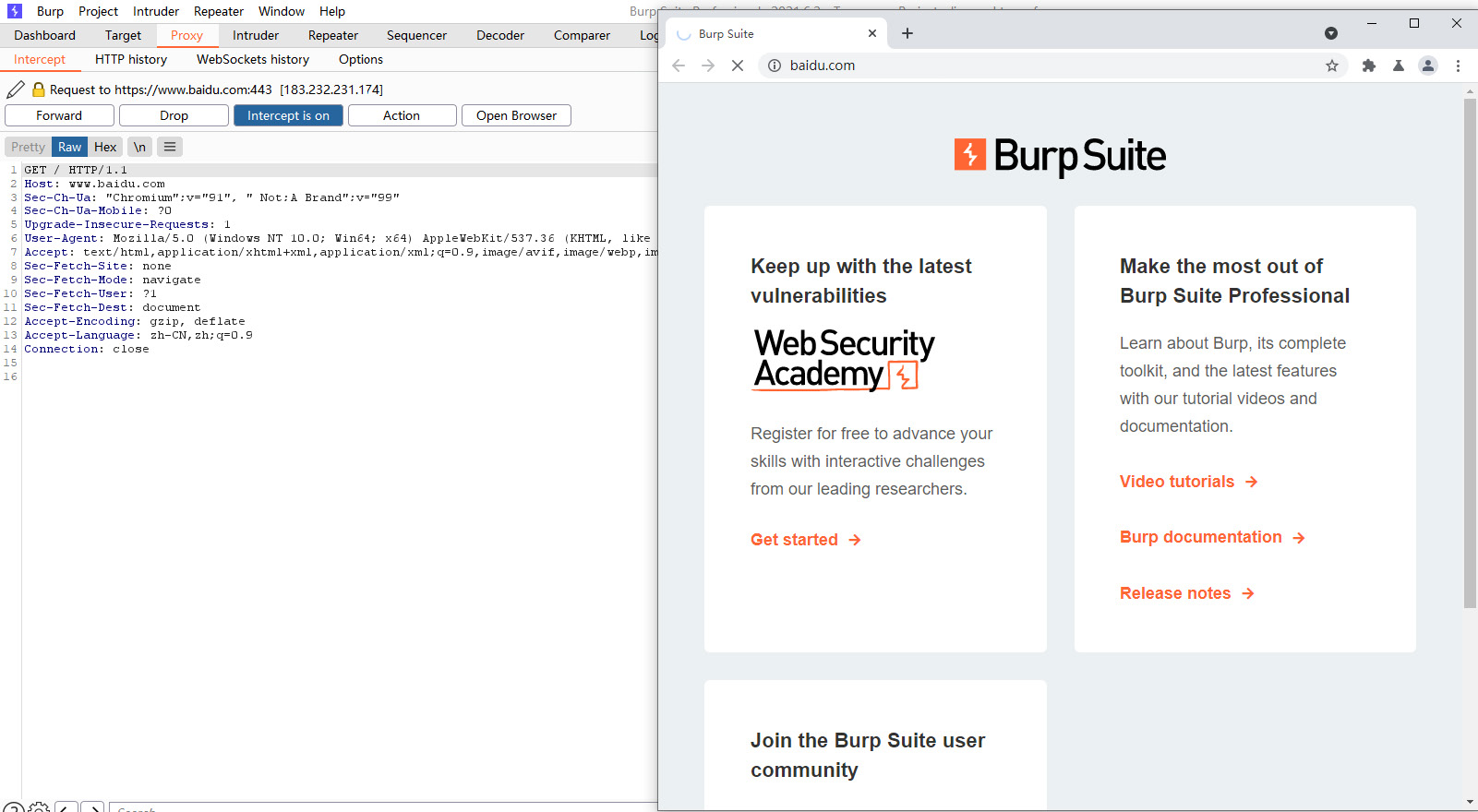Open the Help menu
The image size is (1478, 812).
[332, 11]
